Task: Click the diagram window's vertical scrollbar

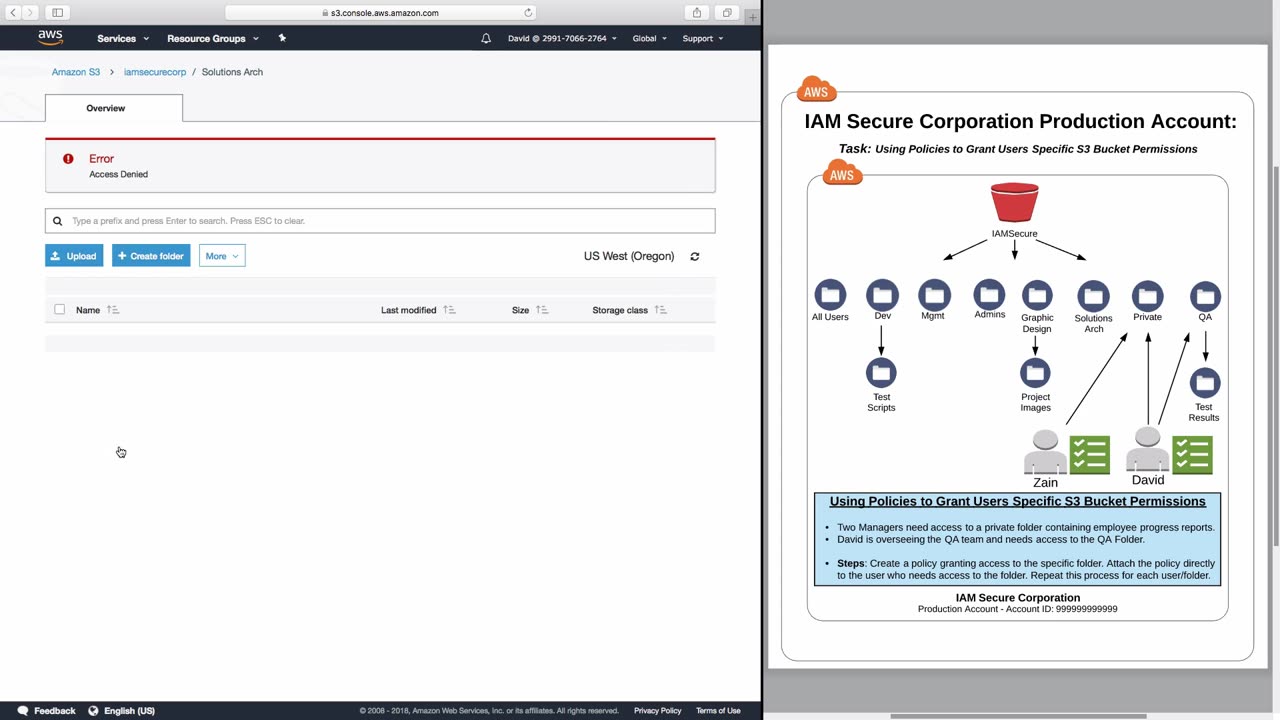Action: tap(1274, 355)
